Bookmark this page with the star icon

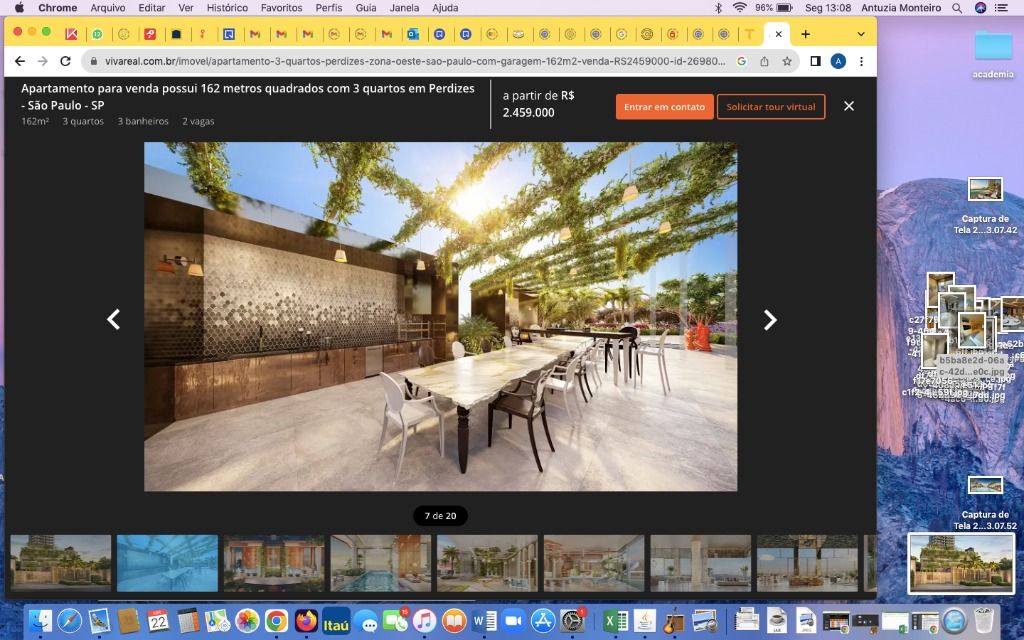[787, 61]
